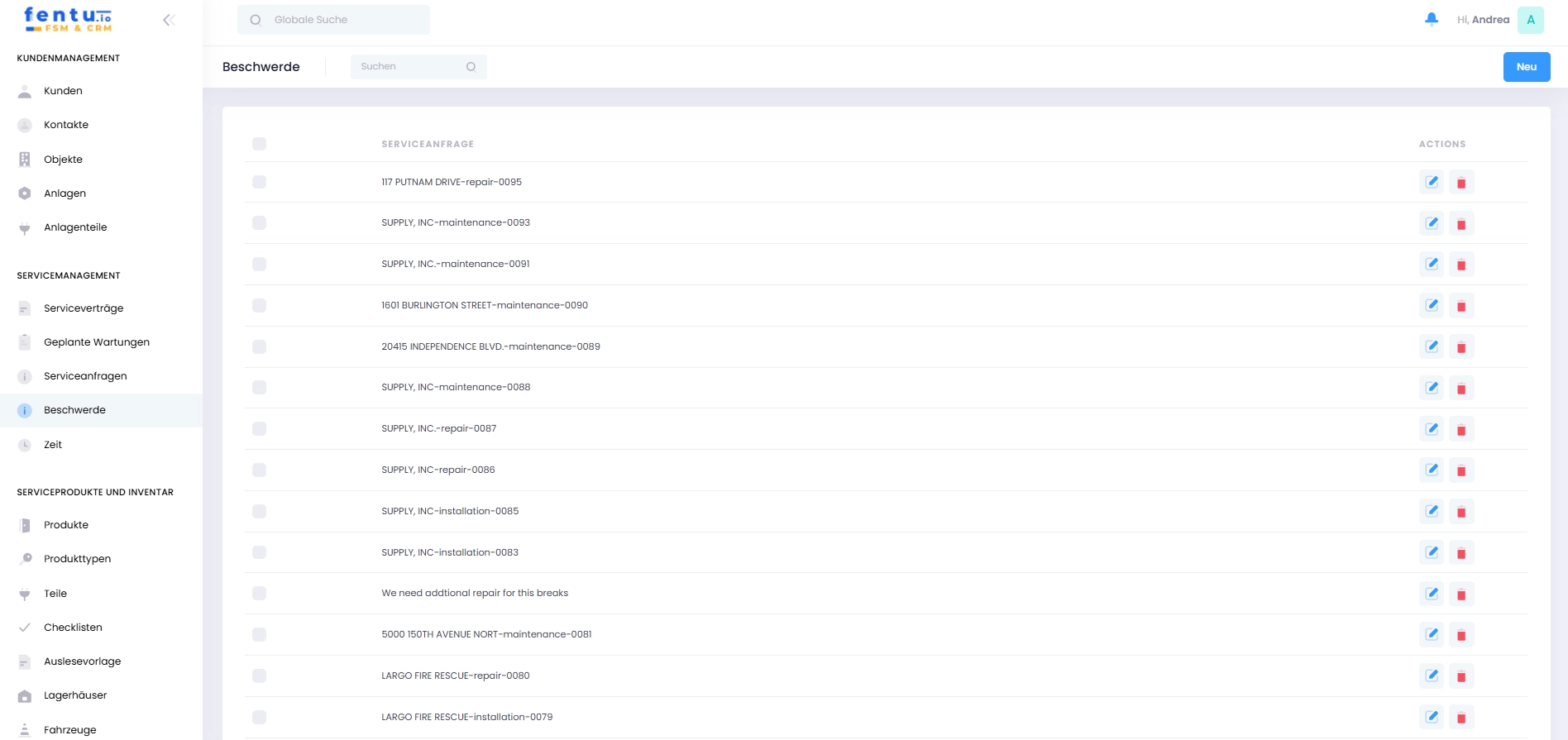Viewport: 1568px width, 740px height.
Task: Click the Neu button
Action: [1526, 67]
